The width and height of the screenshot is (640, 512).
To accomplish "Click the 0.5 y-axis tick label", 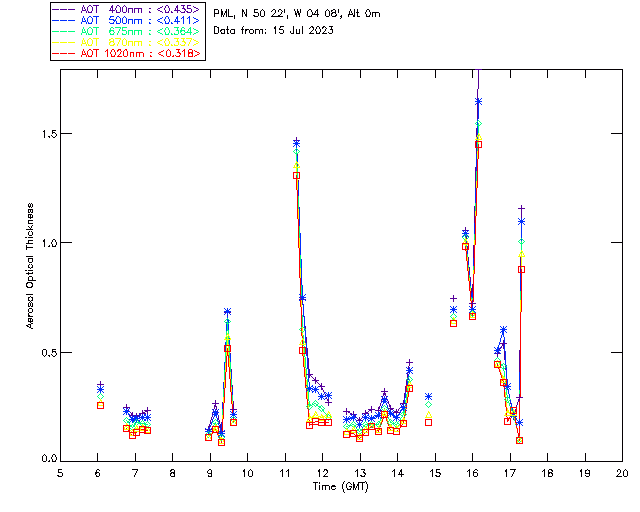I will coord(50,352).
